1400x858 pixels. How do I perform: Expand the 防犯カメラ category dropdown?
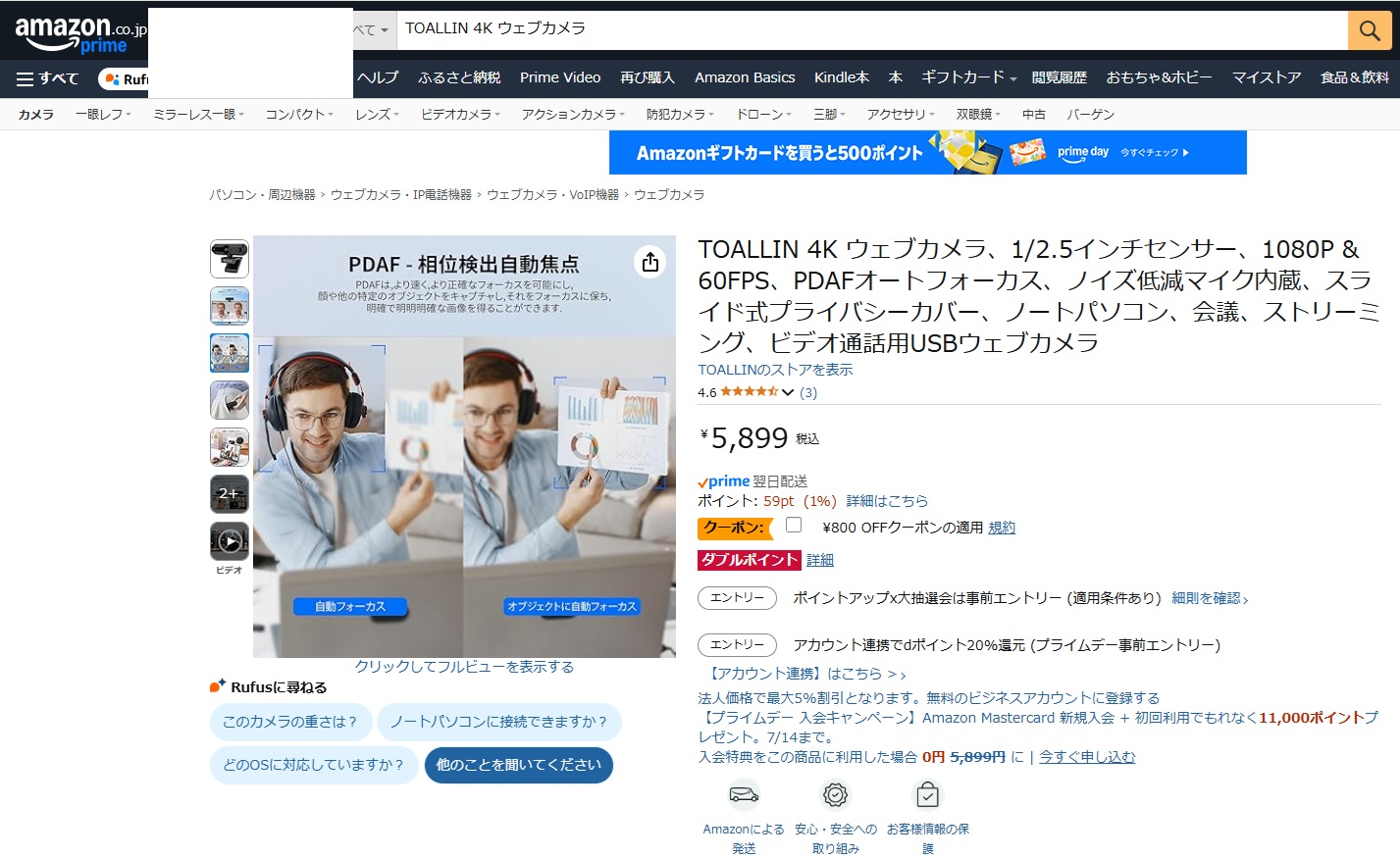(x=680, y=114)
